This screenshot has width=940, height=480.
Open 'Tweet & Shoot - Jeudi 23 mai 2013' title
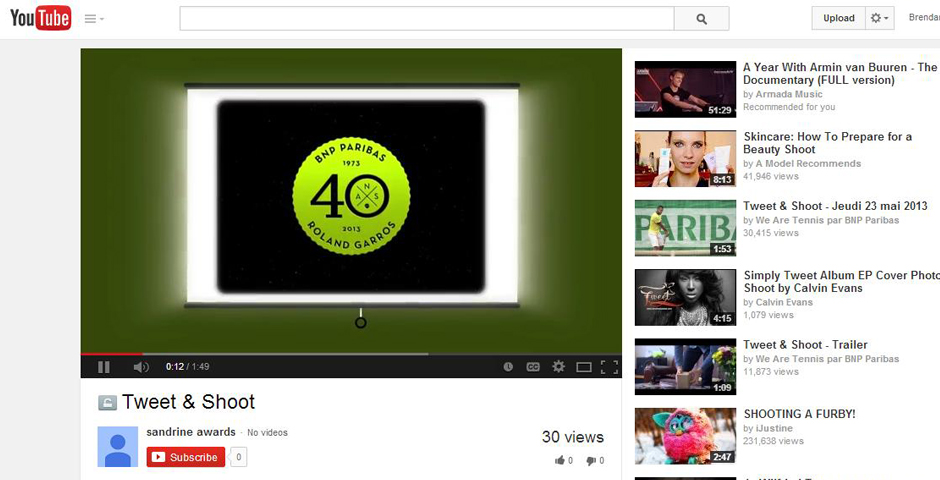coord(835,206)
